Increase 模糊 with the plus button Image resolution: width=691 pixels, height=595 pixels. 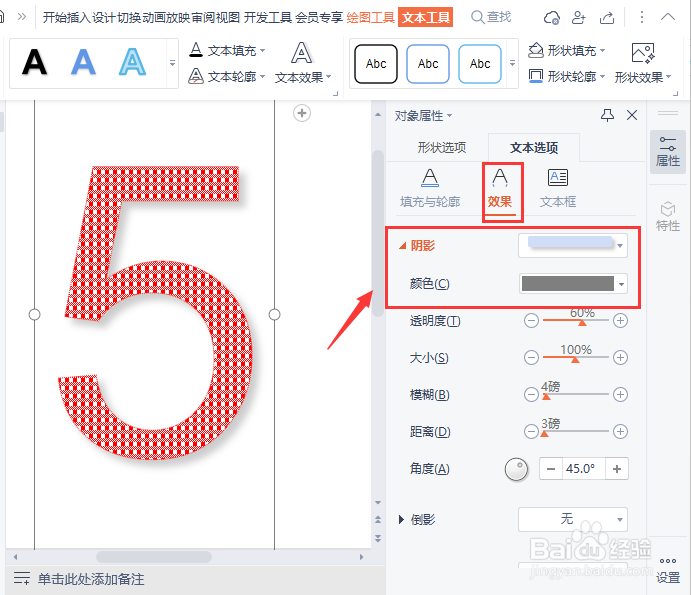point(620,394)
